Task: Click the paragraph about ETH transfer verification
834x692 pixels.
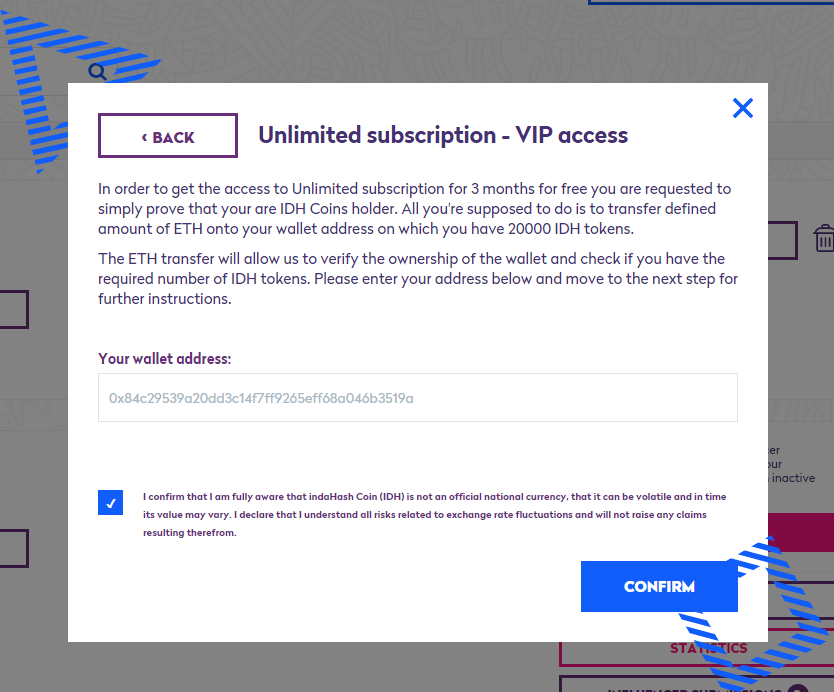Action: point(418,279)
